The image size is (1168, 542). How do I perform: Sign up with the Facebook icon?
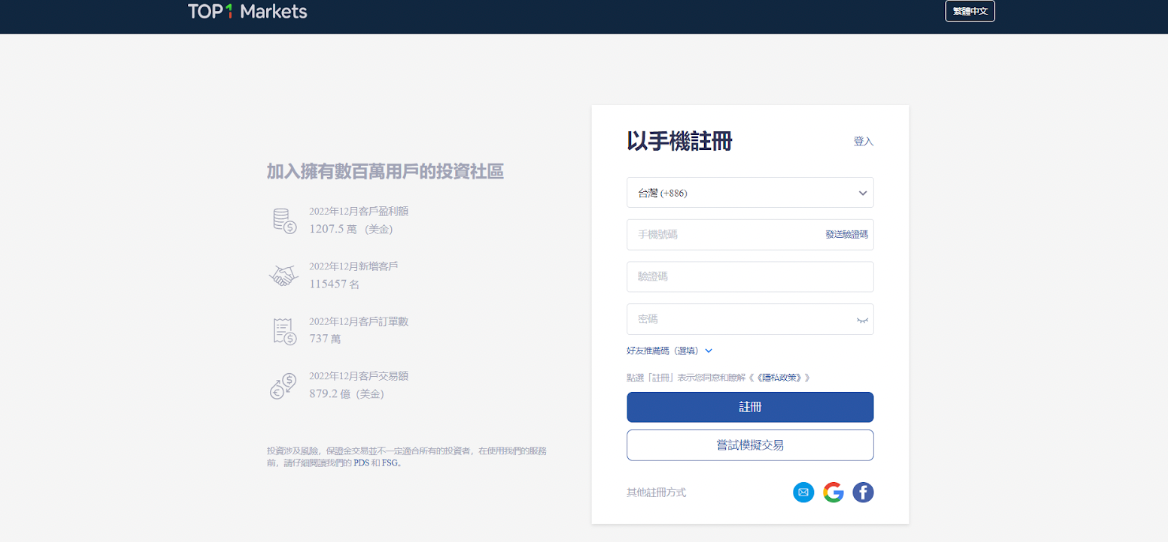(x=863, y=492)
